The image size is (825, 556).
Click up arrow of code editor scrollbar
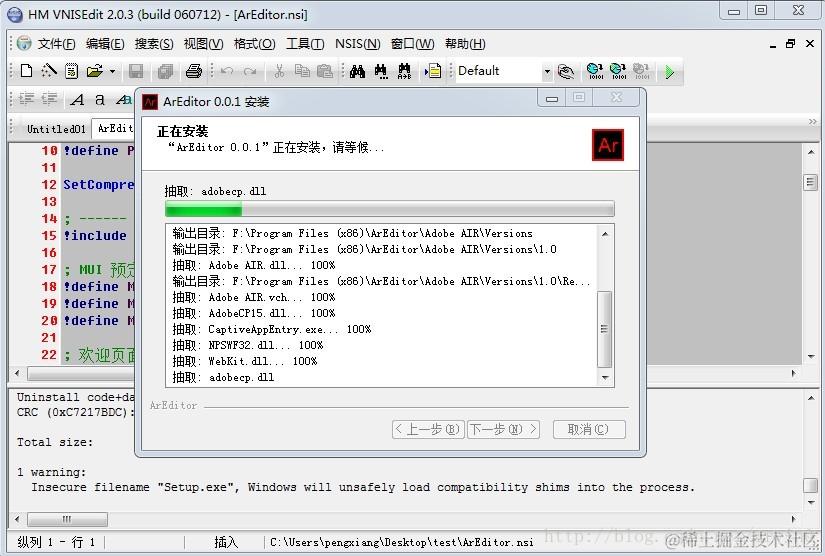pyautogui.click(x=810, y=153)
